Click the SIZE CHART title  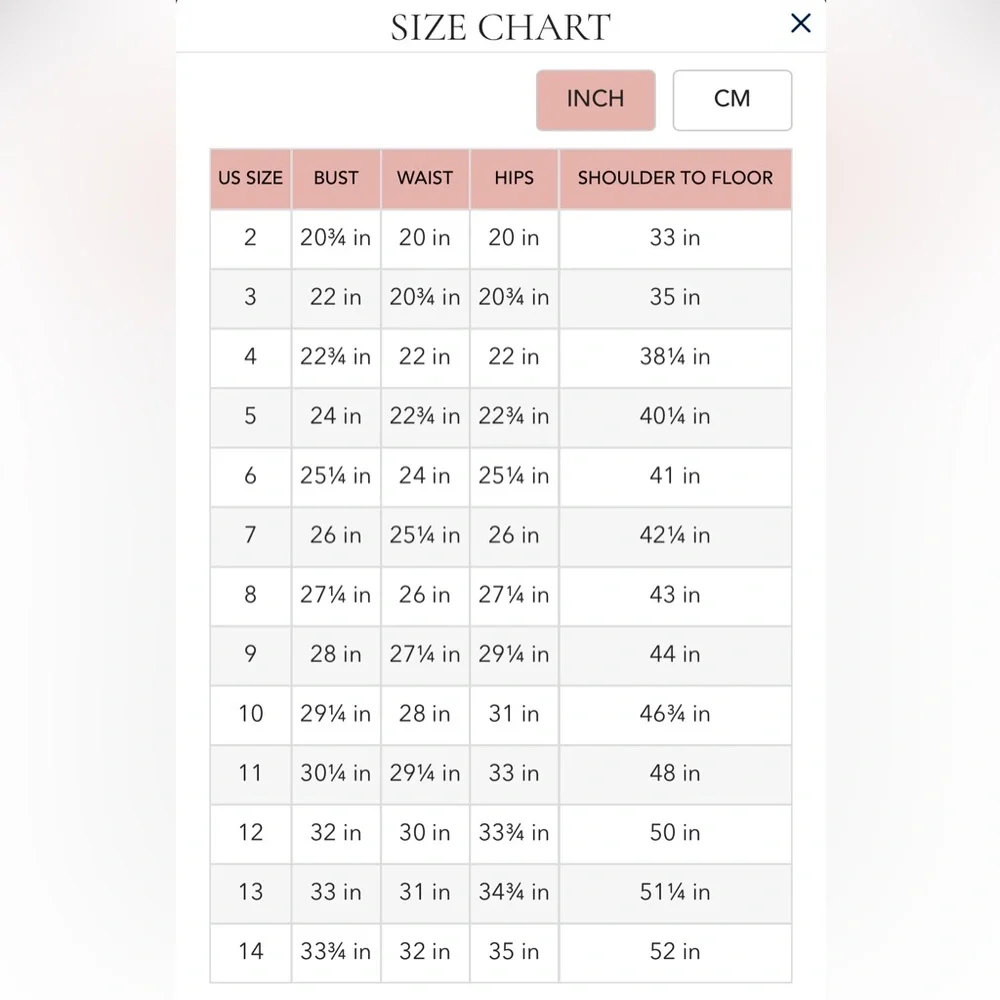click(x=501, y=27)
